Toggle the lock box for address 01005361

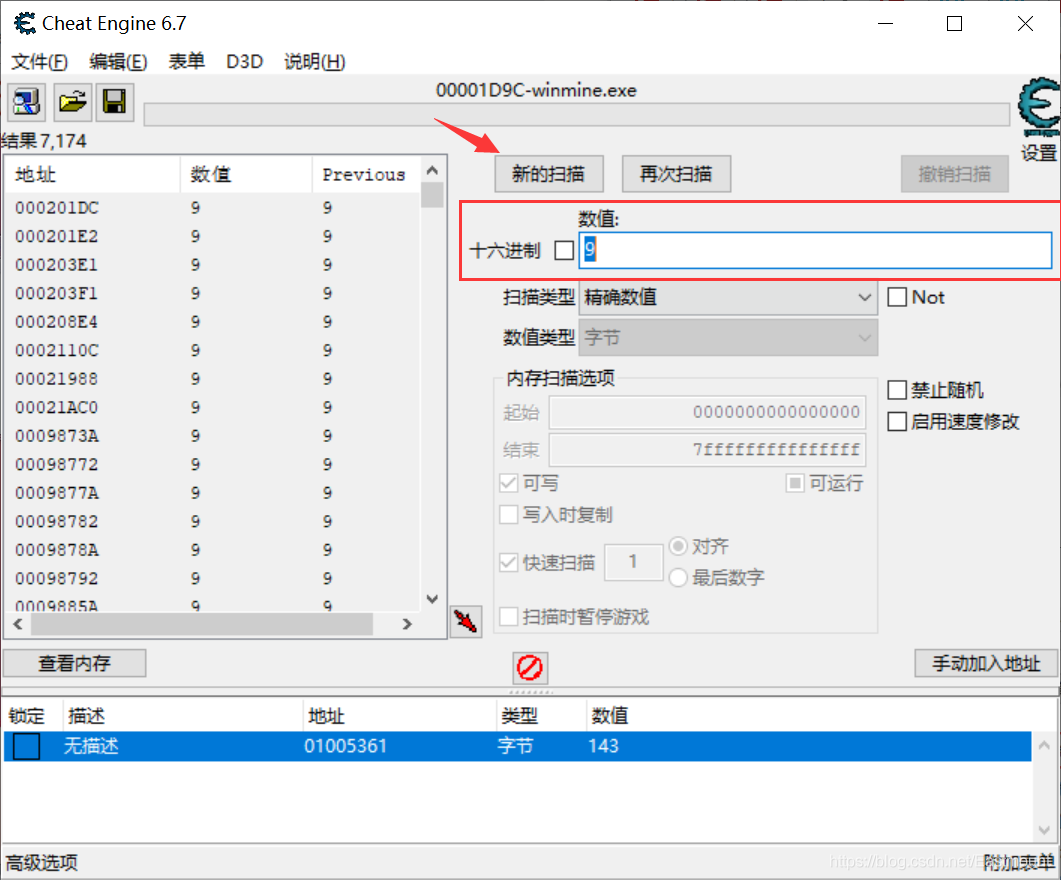tap(26, 746)
